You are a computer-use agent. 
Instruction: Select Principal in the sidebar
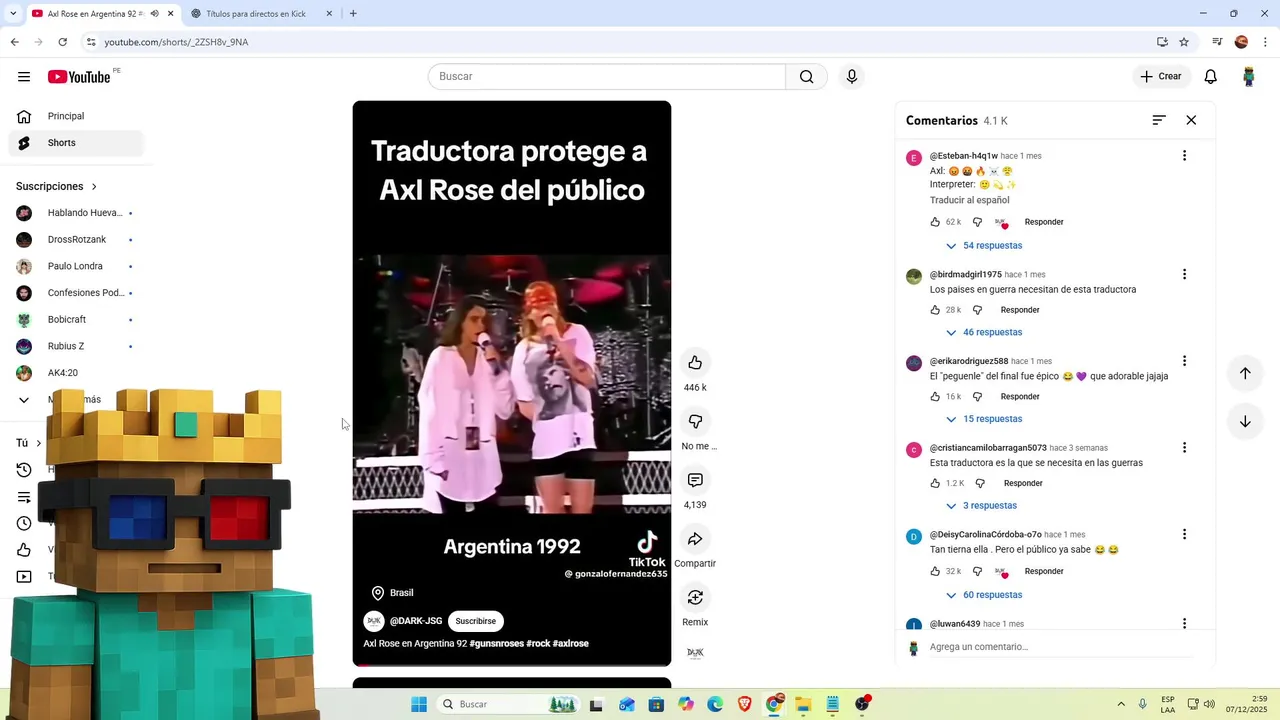coord(76,116)
